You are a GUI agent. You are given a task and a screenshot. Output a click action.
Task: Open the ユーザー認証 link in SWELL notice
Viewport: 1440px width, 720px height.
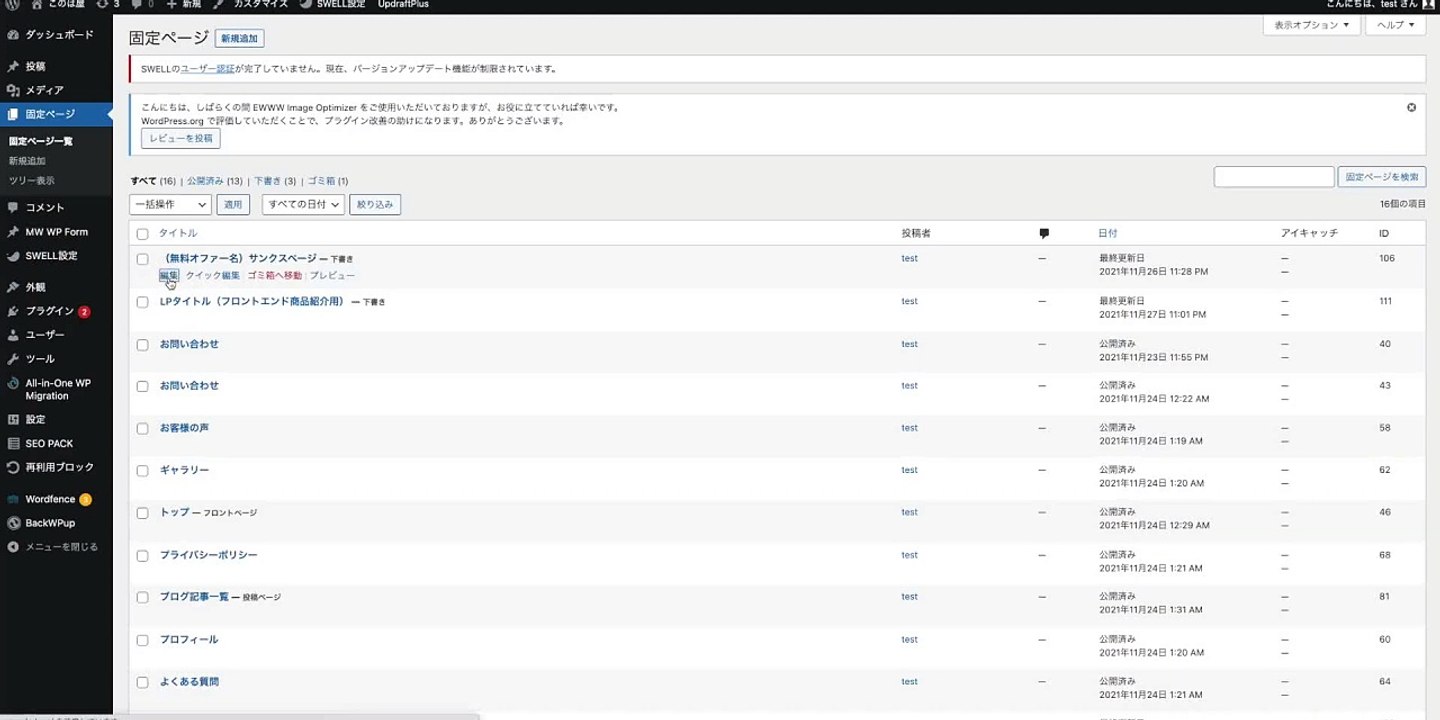point(207,69)
